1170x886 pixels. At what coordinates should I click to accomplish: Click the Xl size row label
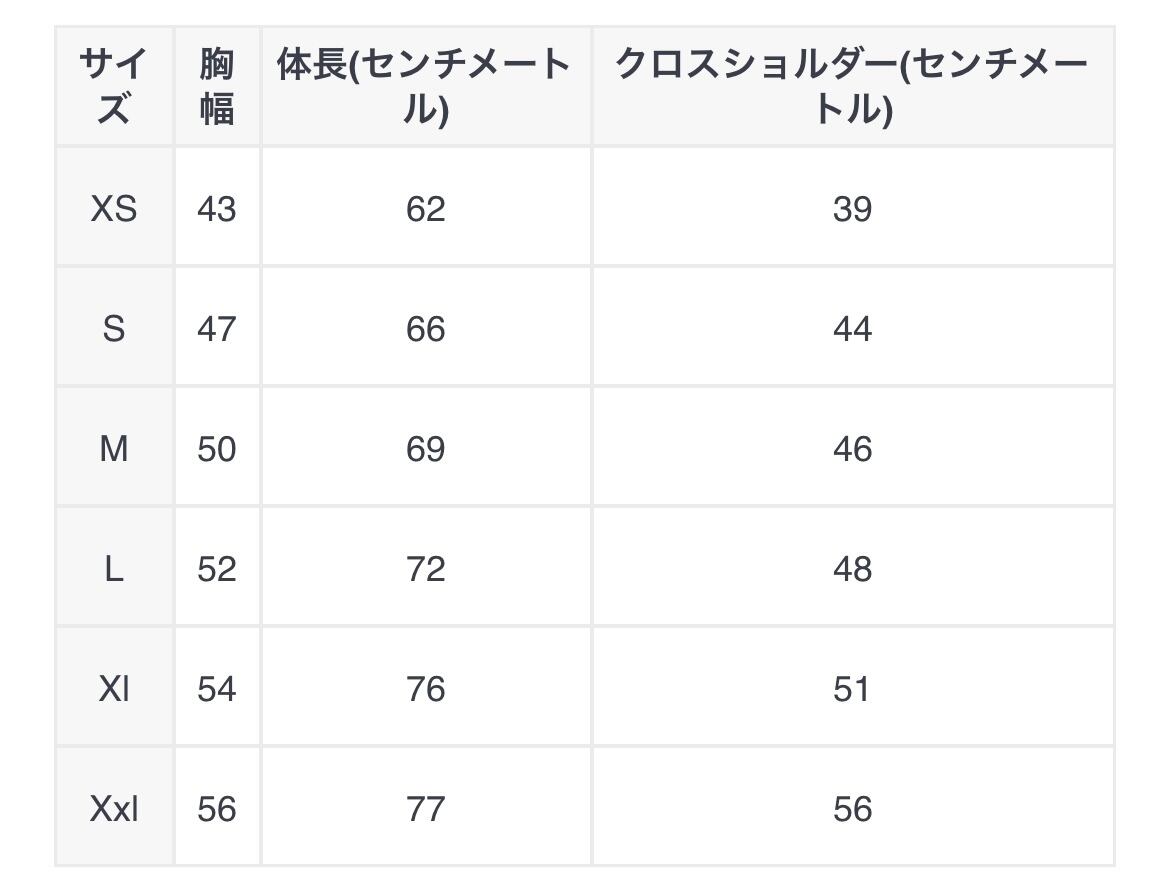pos(114,689)
